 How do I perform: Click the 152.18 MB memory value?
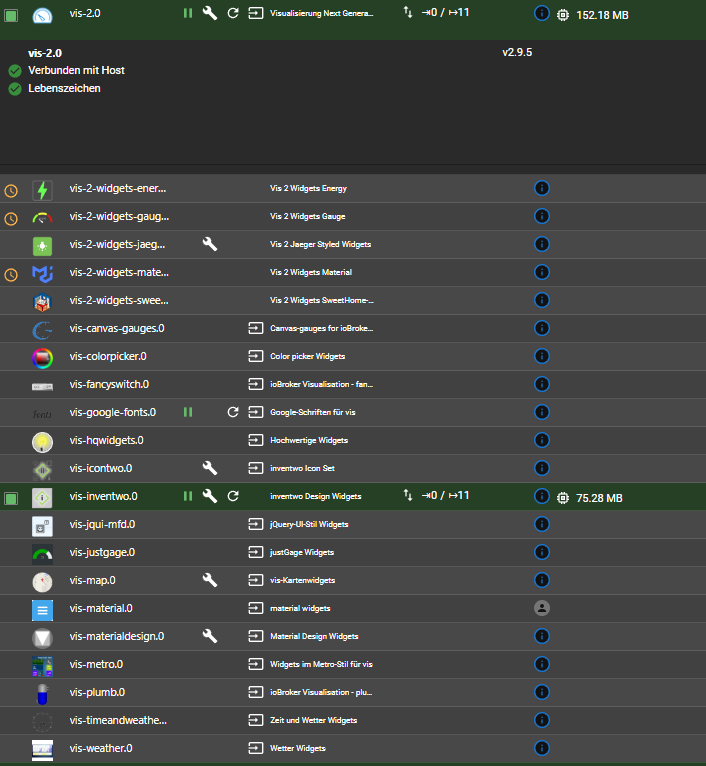(602, 15)
